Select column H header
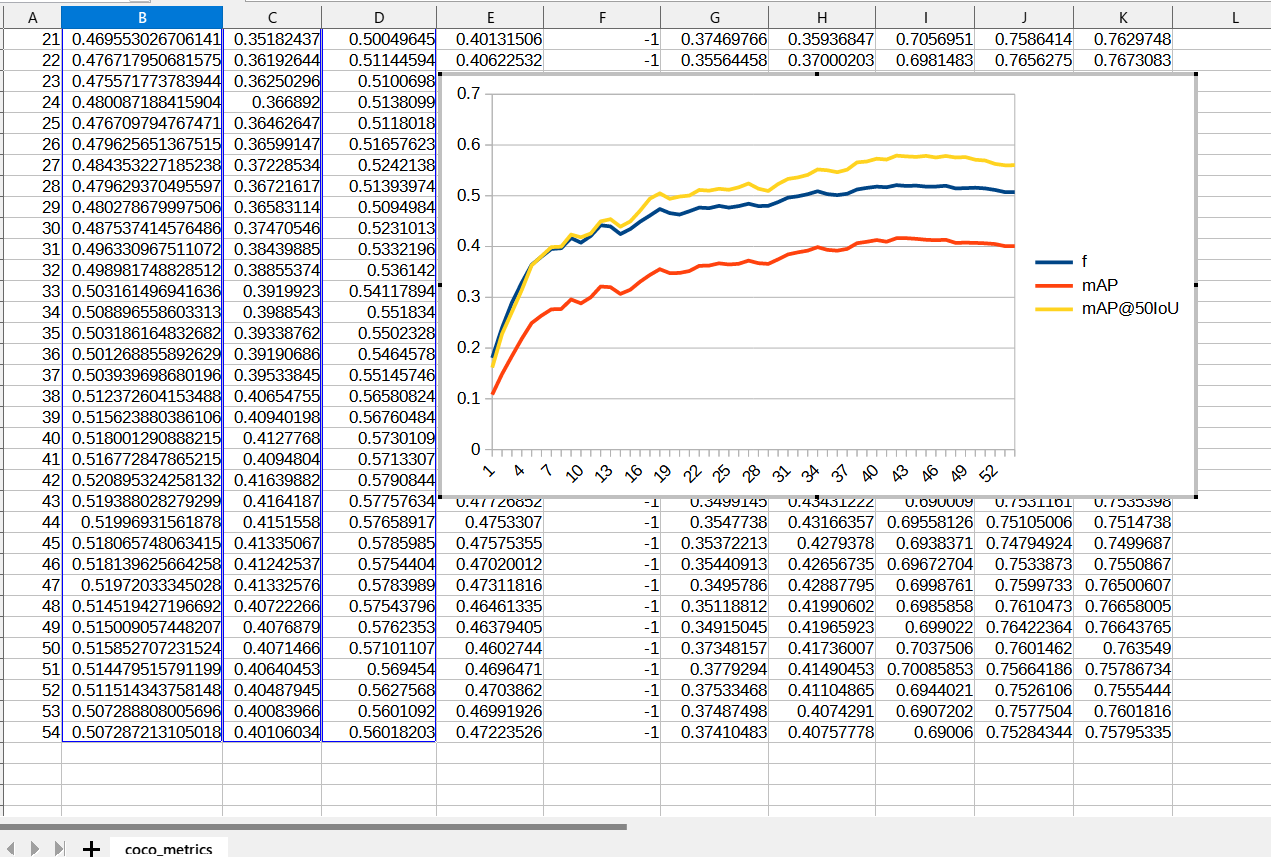 (x=822, y=17)
